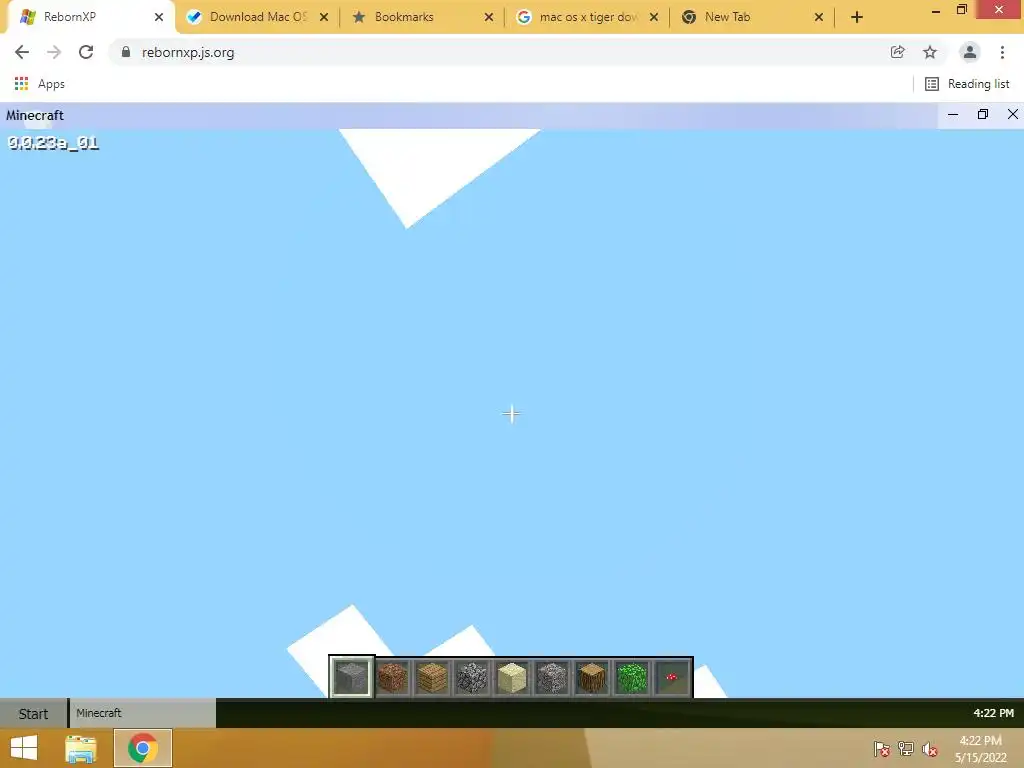The width and height of the screenshot is (1024, 768).
Task: Open the Windows Start menu
Action: (x=24, y=748)
